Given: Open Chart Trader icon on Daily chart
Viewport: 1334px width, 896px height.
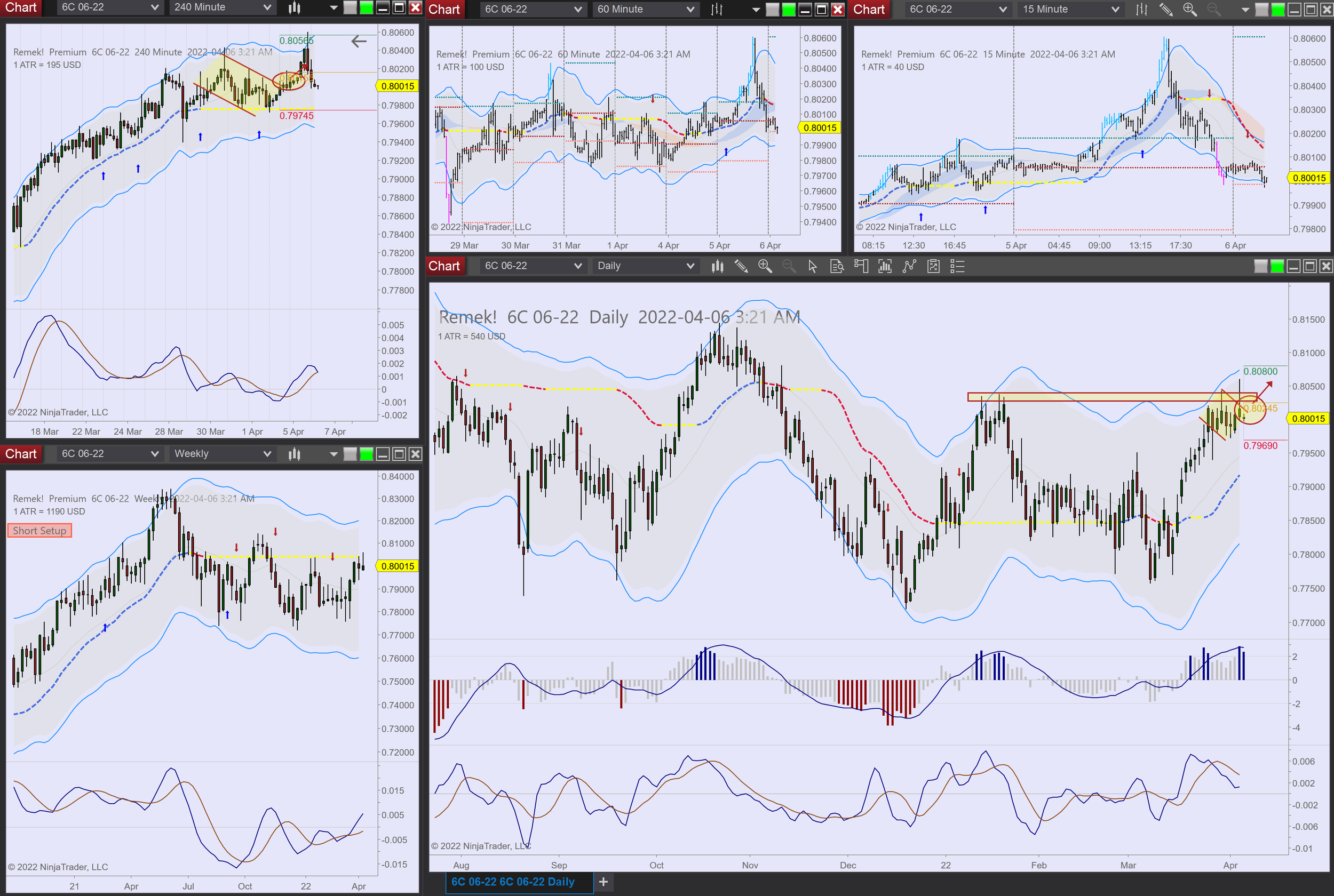Looking at the screenshot, I should (x=861, y=266).
